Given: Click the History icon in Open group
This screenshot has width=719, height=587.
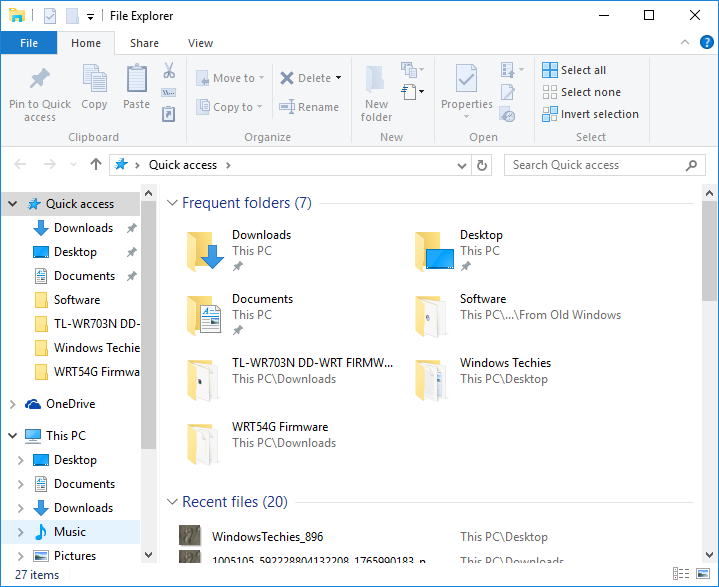Looking at the screenshot, I should coord(507,115).
